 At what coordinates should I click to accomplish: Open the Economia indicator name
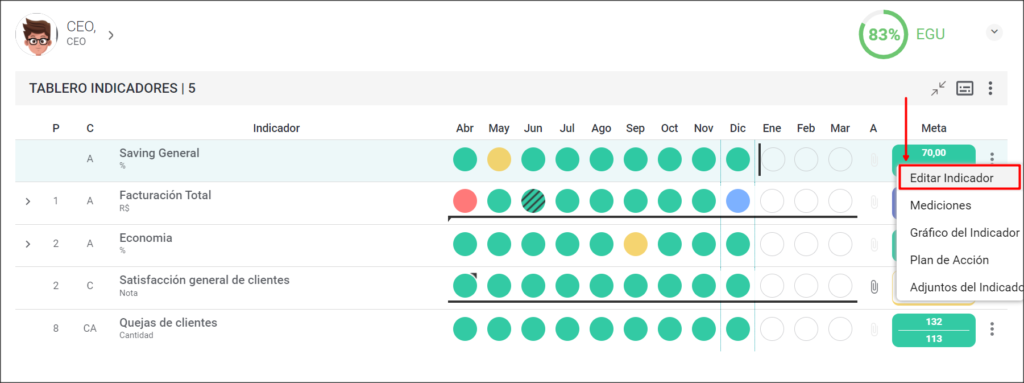[x=146, y=238]
